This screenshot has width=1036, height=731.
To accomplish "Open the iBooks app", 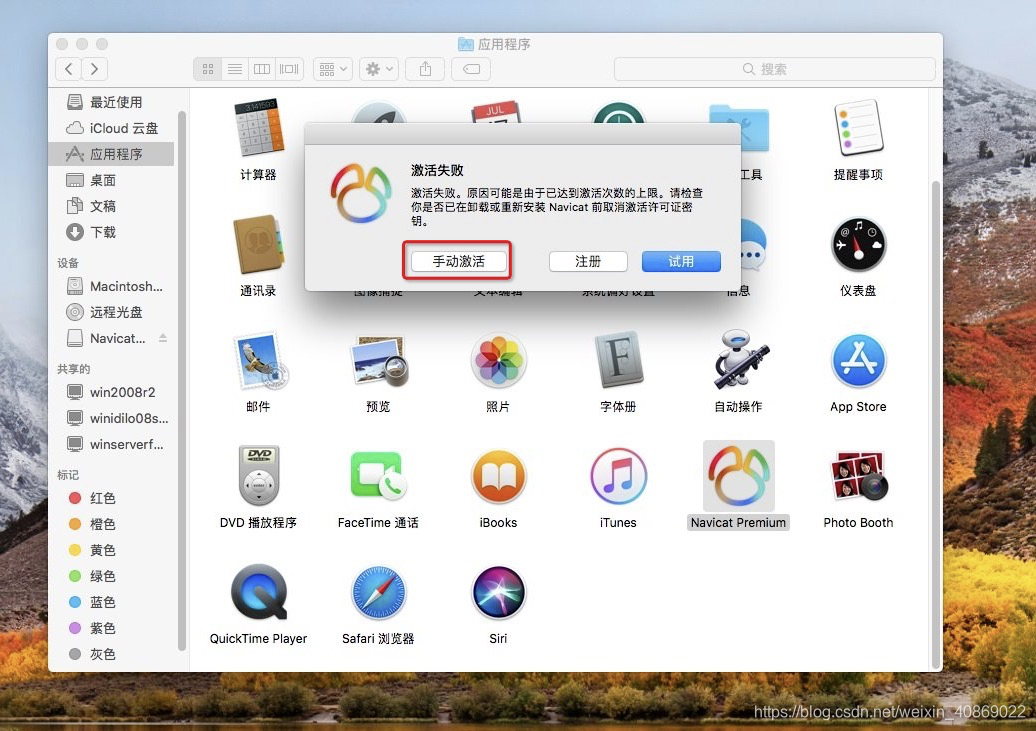I will (x=498, y=476).
